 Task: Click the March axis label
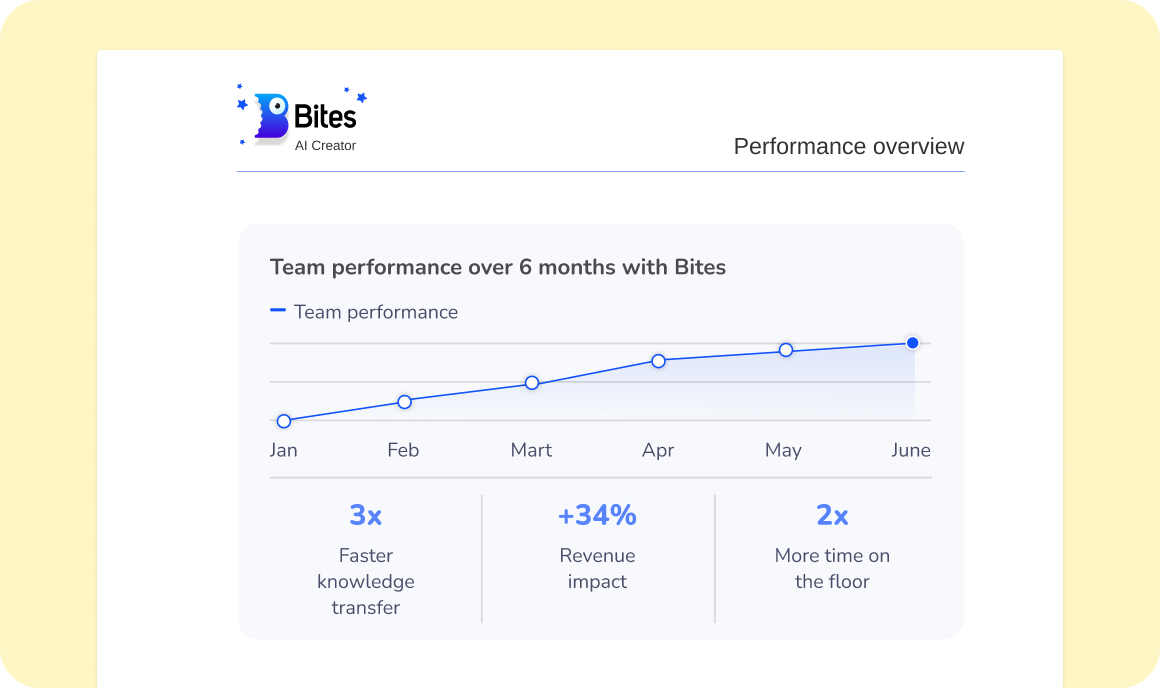point(531,450)
